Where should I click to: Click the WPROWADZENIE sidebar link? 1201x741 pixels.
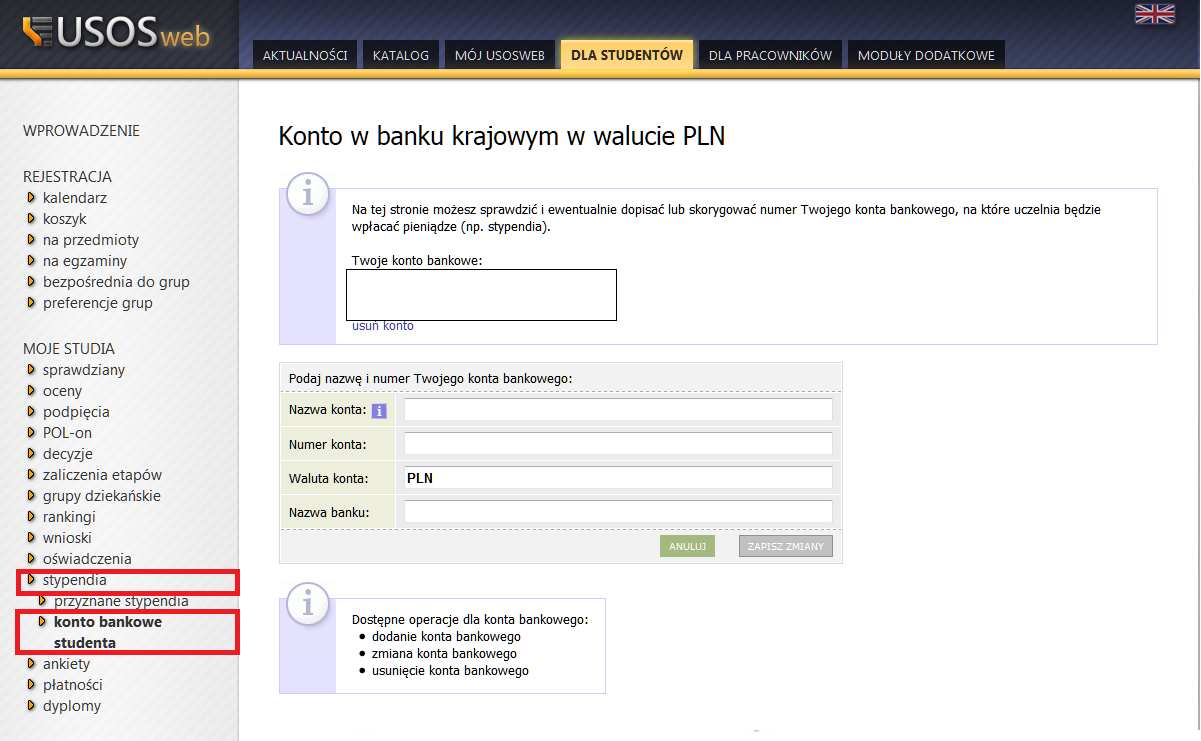click(x=81, y=130)
